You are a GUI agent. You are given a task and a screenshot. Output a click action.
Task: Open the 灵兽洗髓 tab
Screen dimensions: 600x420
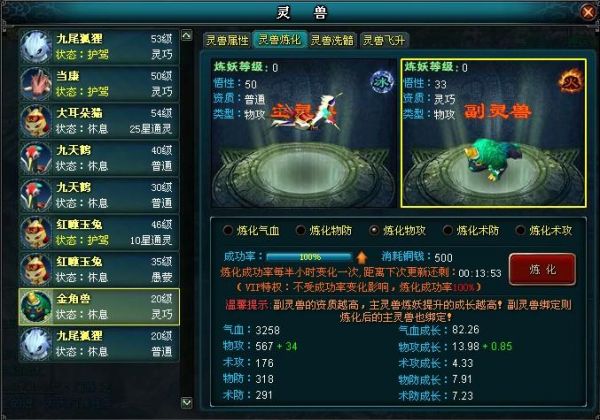tap(332, 40)
